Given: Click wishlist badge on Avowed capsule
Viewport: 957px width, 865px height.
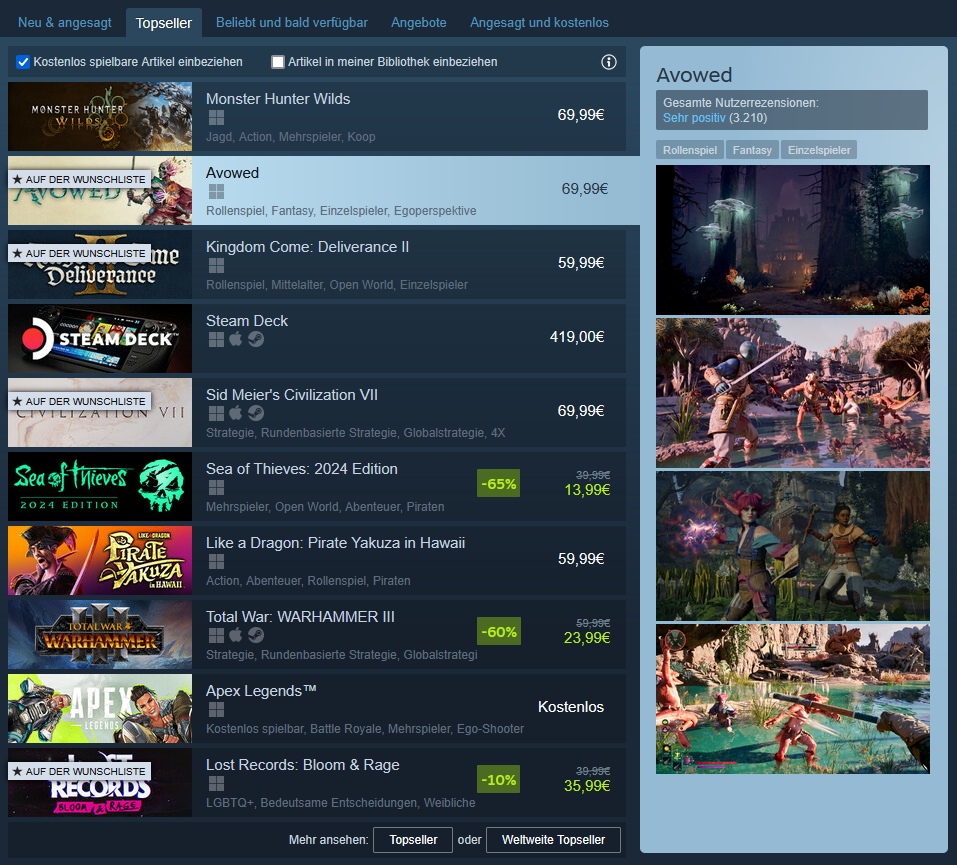Looking at the screenshot, I should pyautogui.click(x=79, y=179).
